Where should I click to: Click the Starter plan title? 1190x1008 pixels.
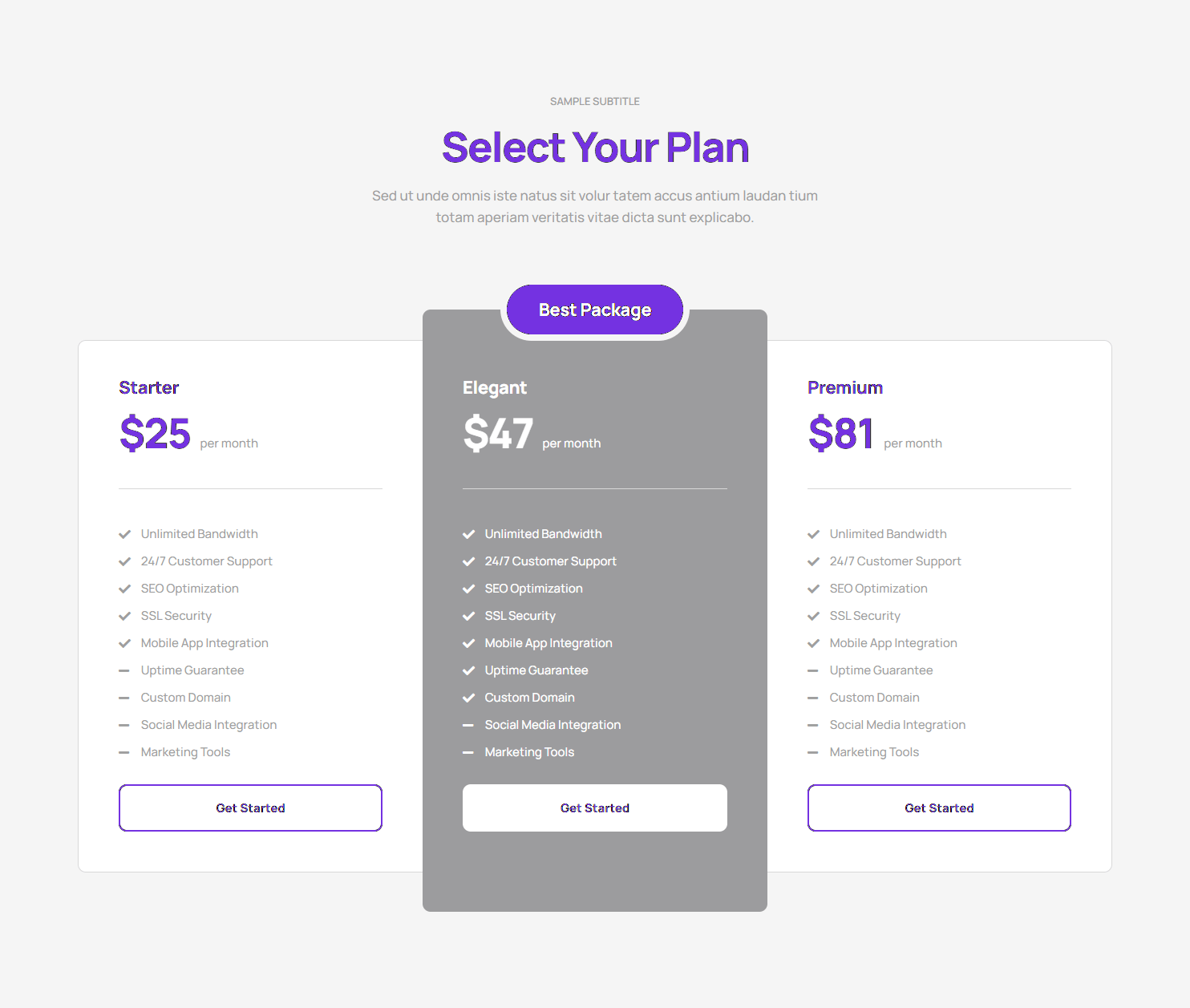(x=149, y=388)
